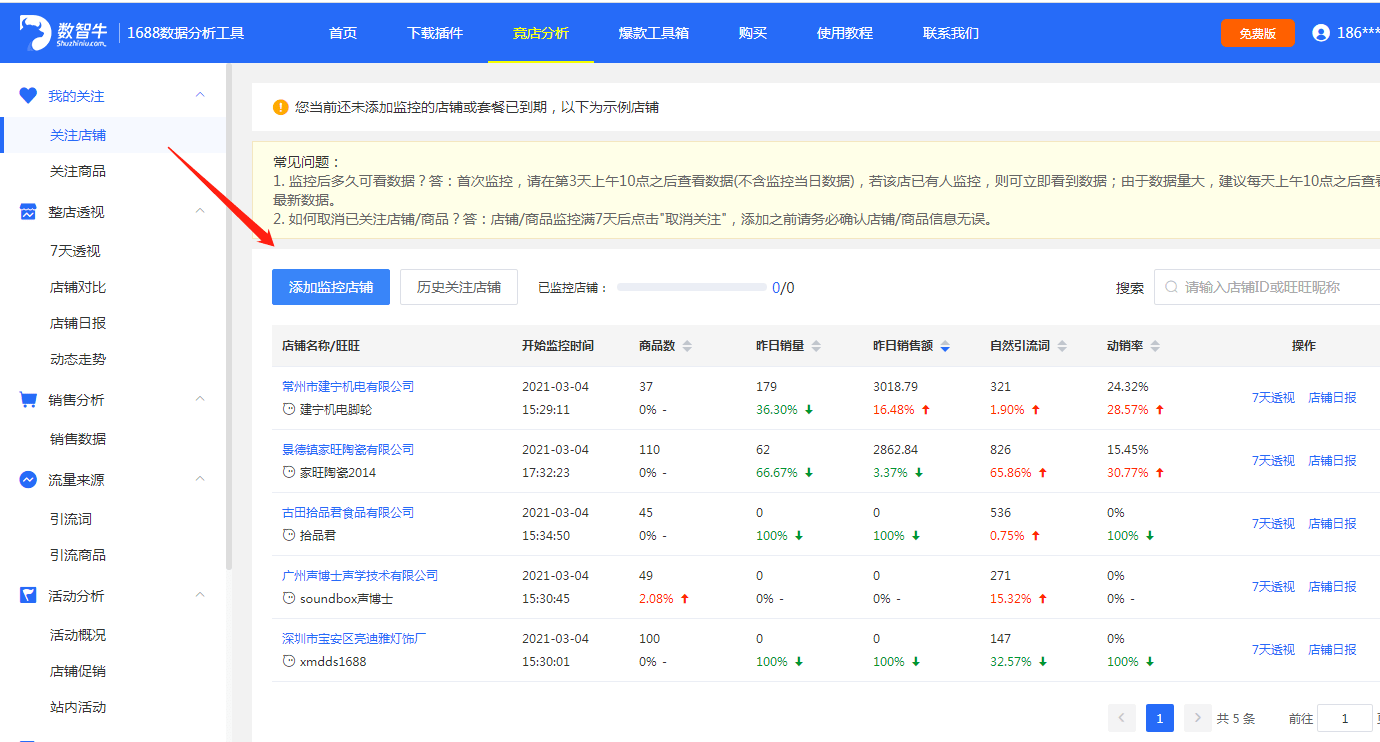Click the shopping cart icon beside 销售分析
Viewport: 1380px width, 742px height.
(x=28, y=400)
